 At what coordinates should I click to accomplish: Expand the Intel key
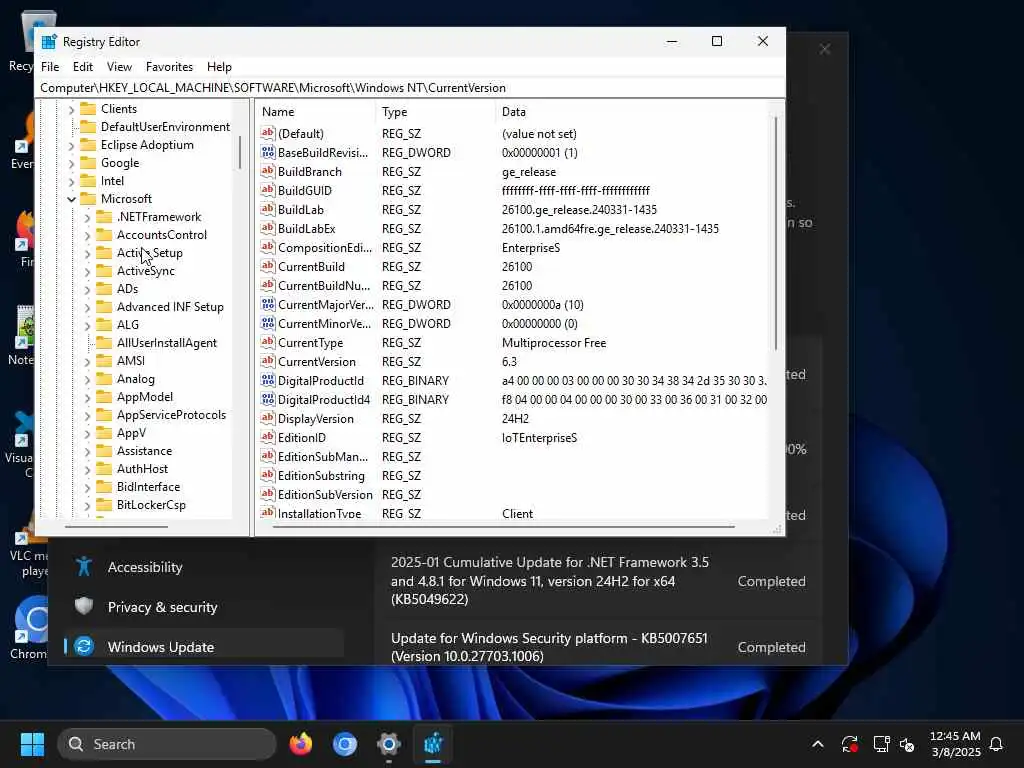click(71, 182)
